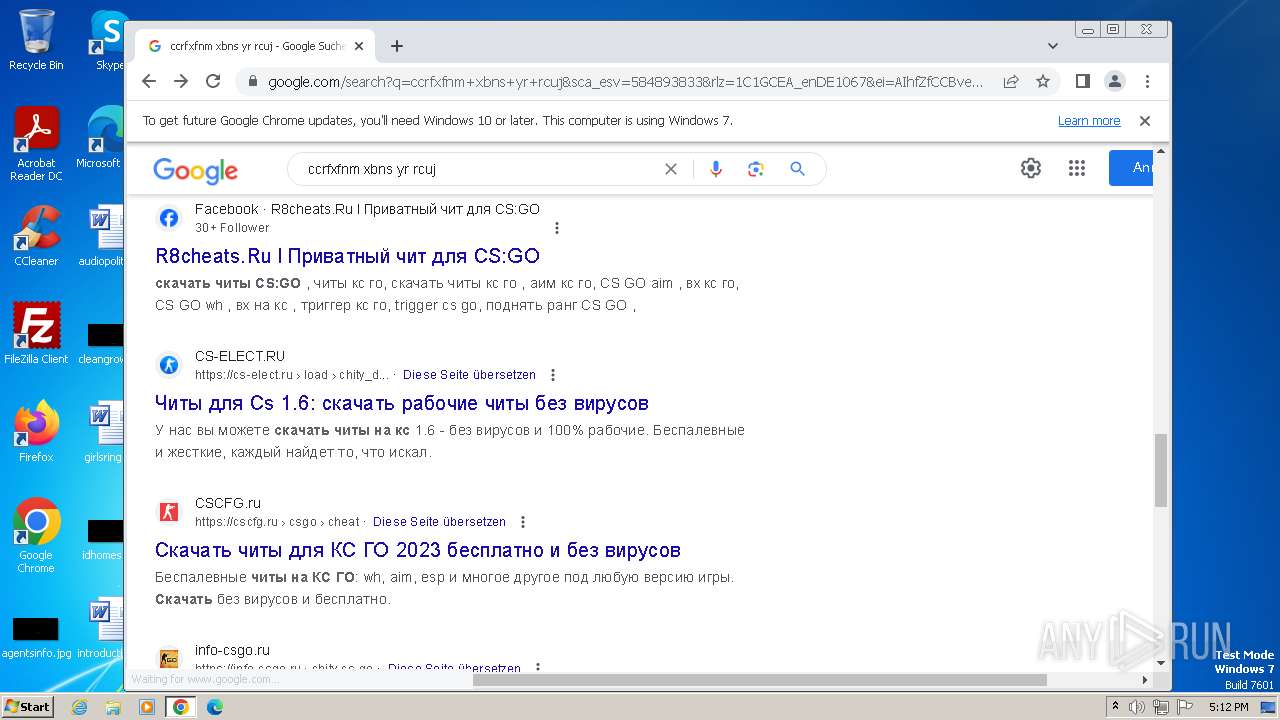Open the volume speaker tray icon
Screen dimensions: 1280x720
tap(1137, 707)
